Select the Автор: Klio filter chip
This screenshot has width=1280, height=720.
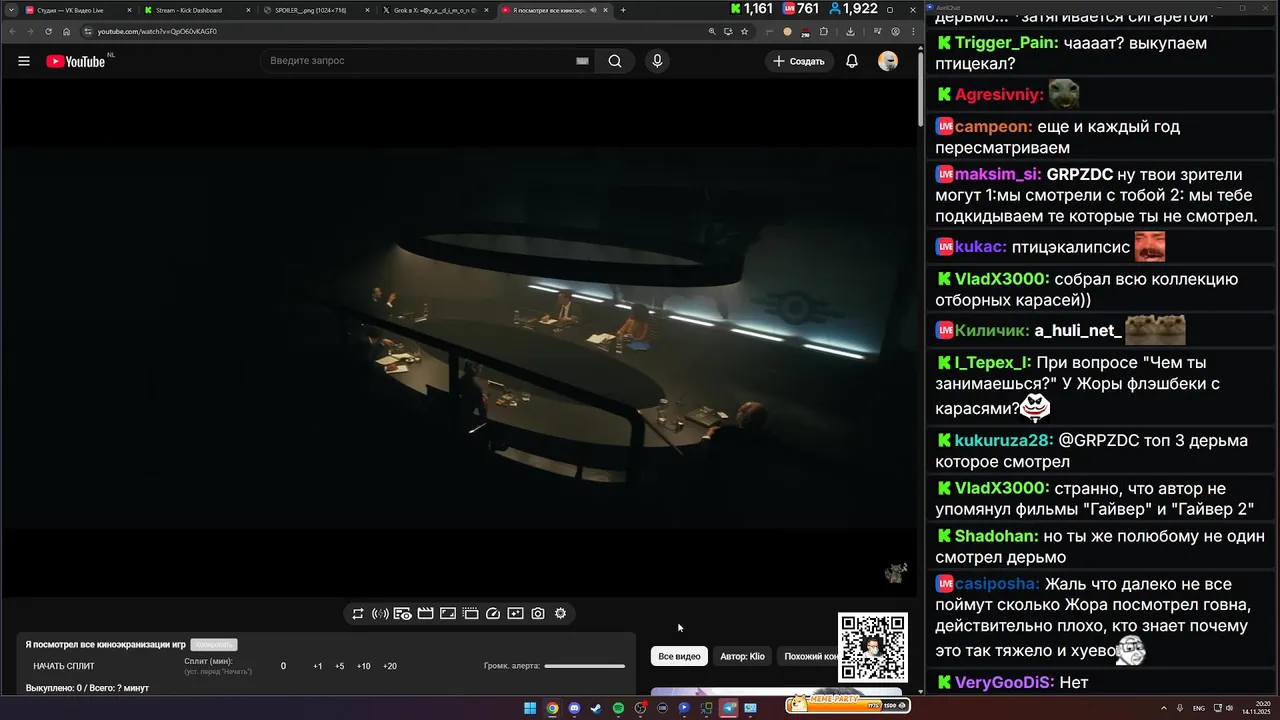742,656
